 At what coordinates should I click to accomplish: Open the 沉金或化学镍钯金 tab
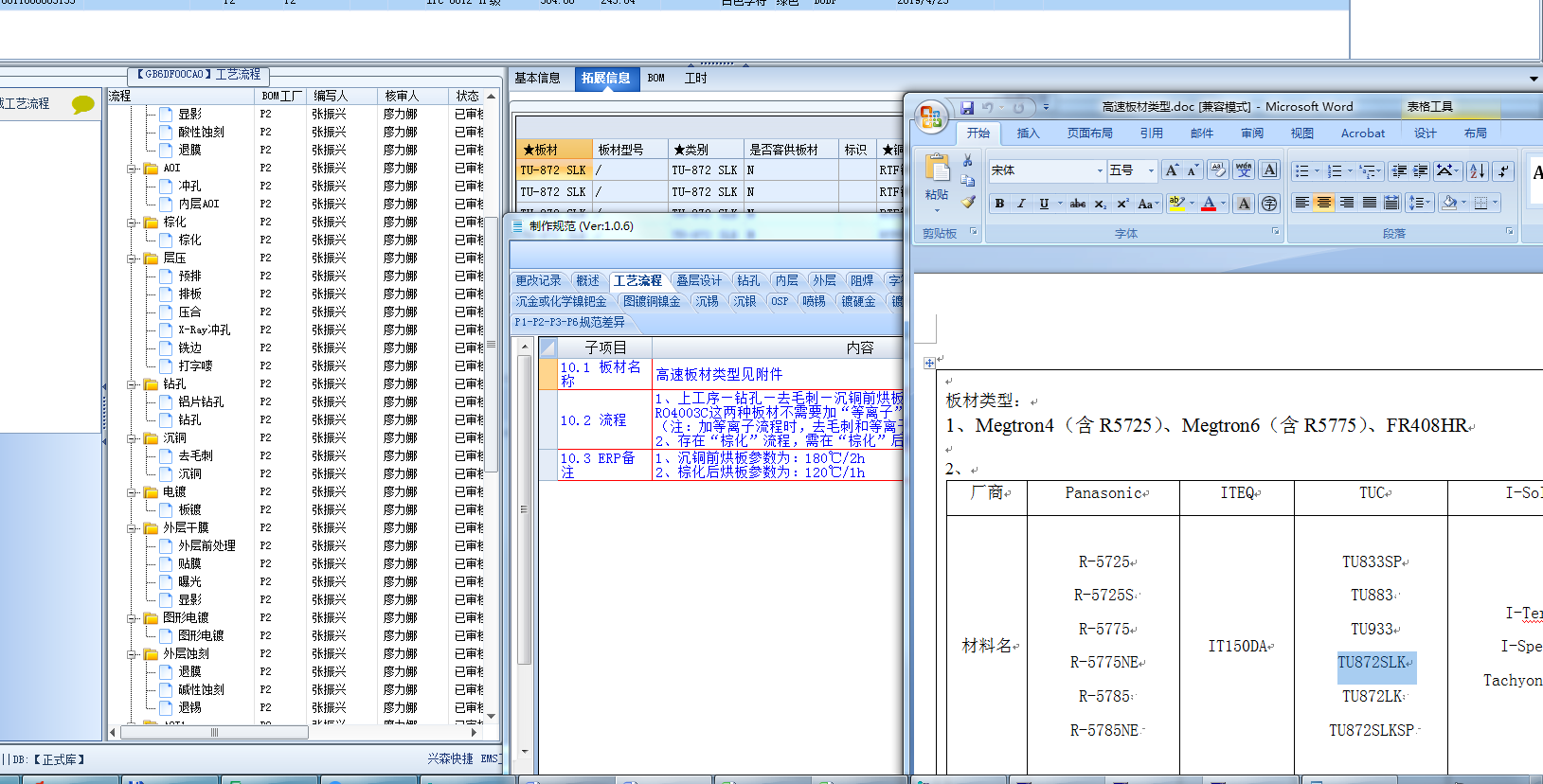[x=561, y=301]
